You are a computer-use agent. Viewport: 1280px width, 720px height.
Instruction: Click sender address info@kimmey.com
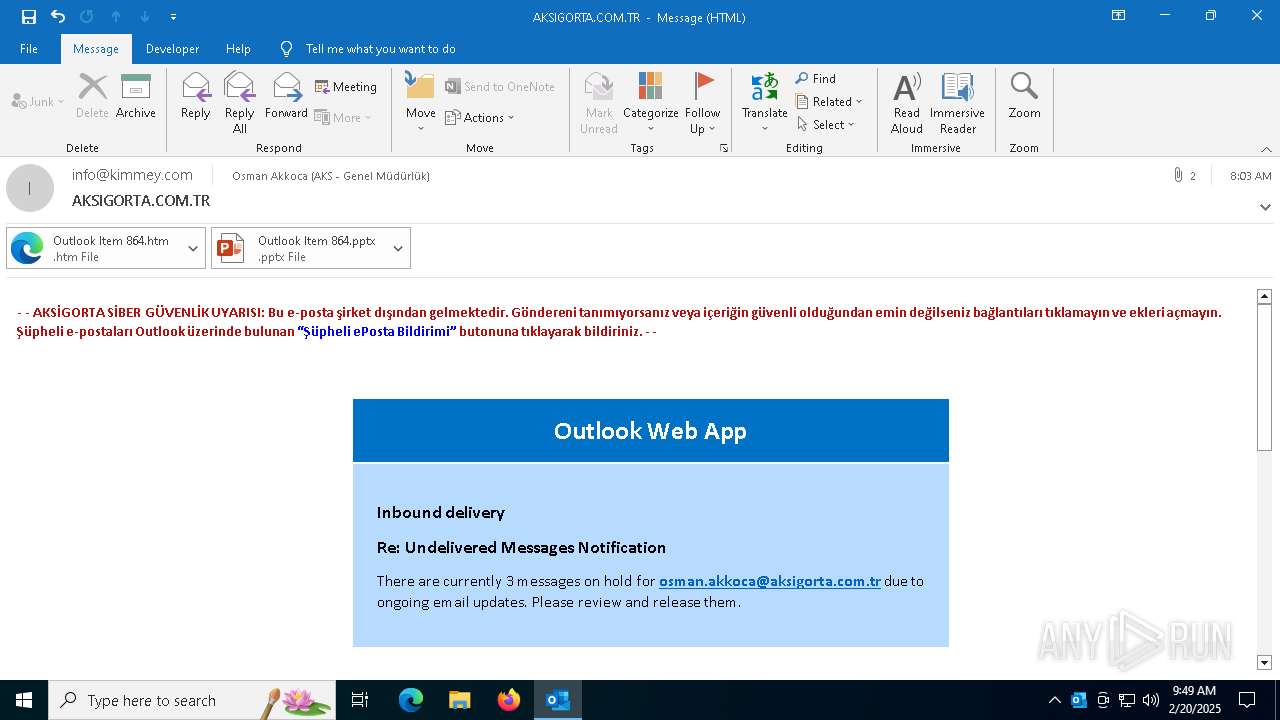[132, 174]
